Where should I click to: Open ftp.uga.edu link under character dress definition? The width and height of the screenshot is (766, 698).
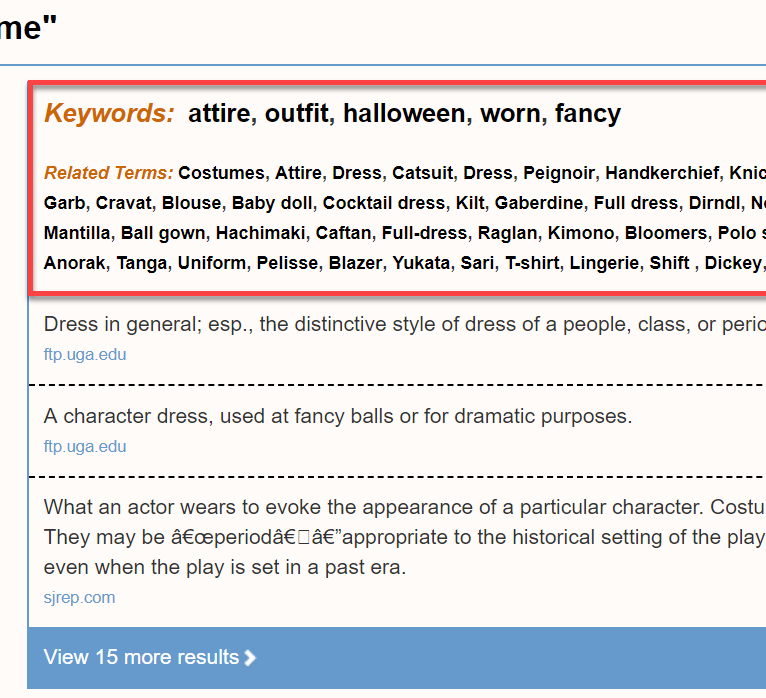coord(85,446)
